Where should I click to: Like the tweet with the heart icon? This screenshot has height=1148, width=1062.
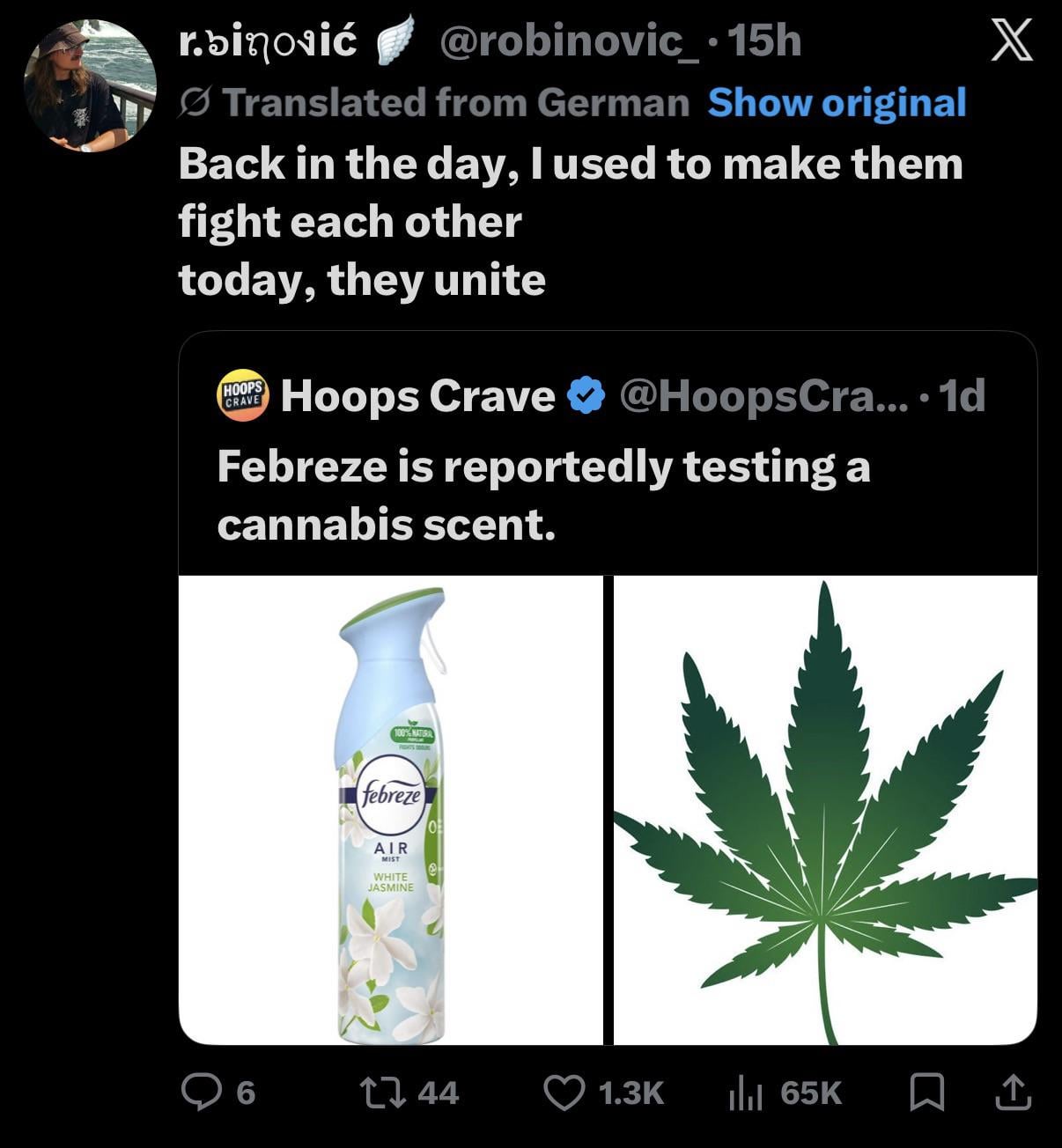click(564, 1093)
